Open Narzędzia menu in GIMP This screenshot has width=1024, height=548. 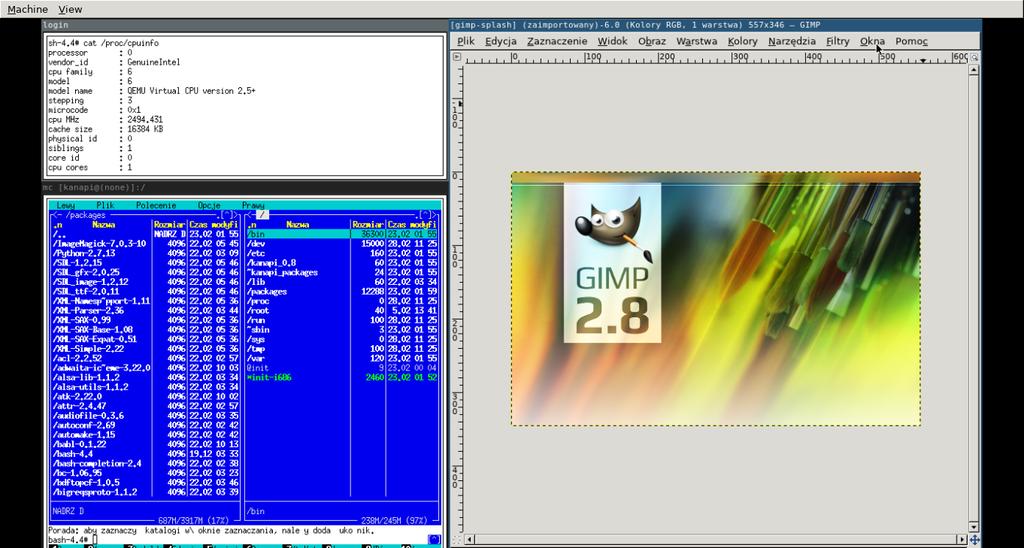coord(792,41)
